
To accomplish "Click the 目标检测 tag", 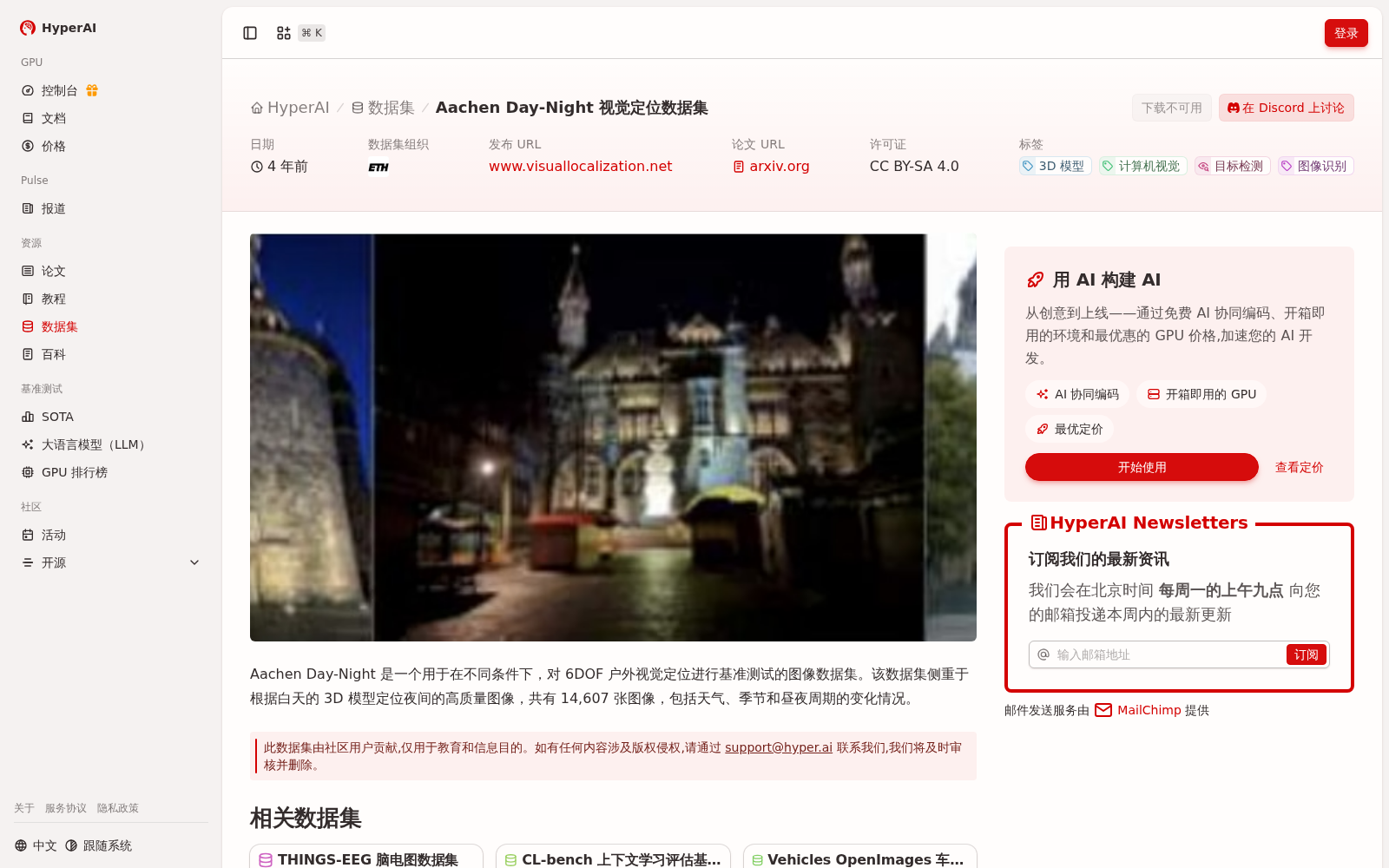I will (1231, 166).
